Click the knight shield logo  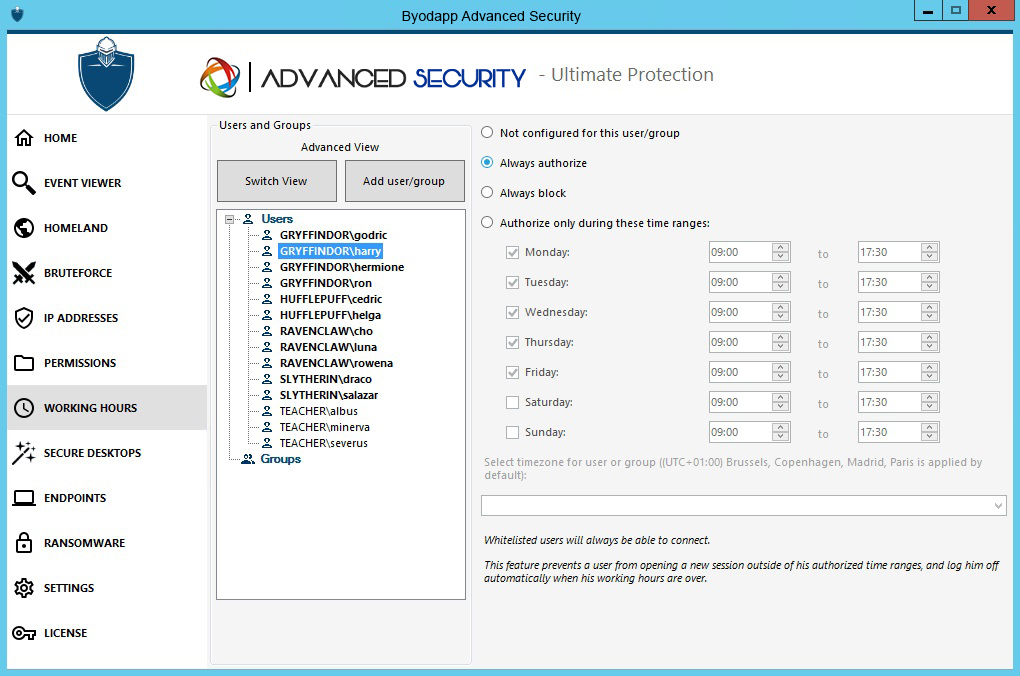[x=106, y=74]
